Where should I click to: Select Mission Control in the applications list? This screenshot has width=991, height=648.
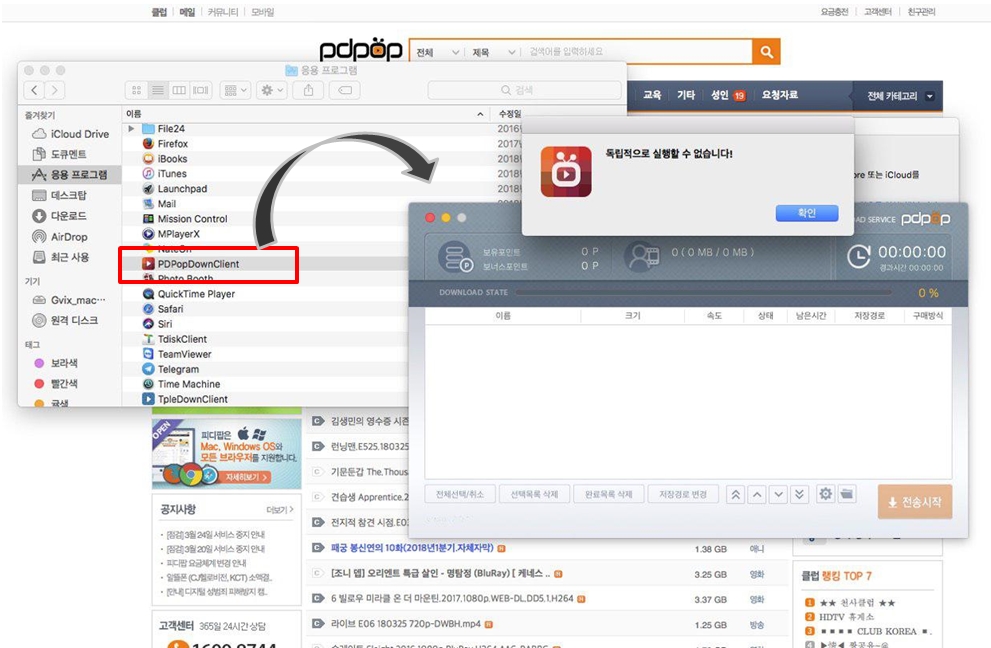pyautogui.click(x=185, y=219)
